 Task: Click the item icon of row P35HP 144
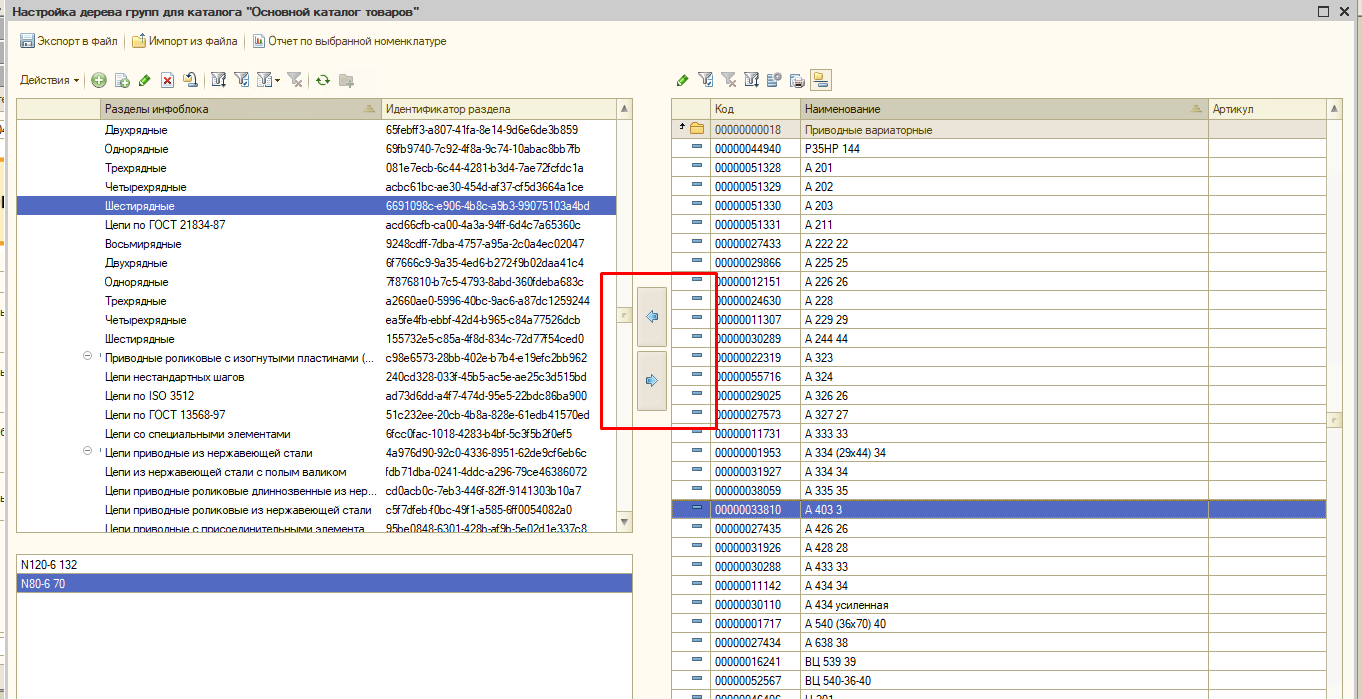[x=697, y=148]
